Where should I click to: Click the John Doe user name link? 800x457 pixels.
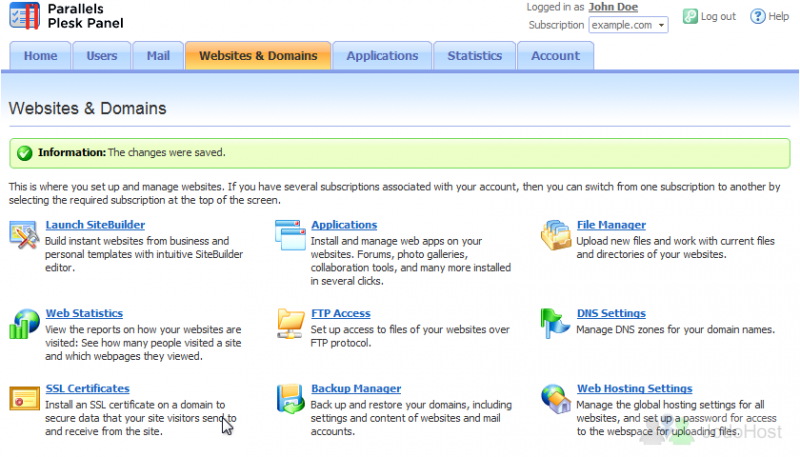pos(613,7)
